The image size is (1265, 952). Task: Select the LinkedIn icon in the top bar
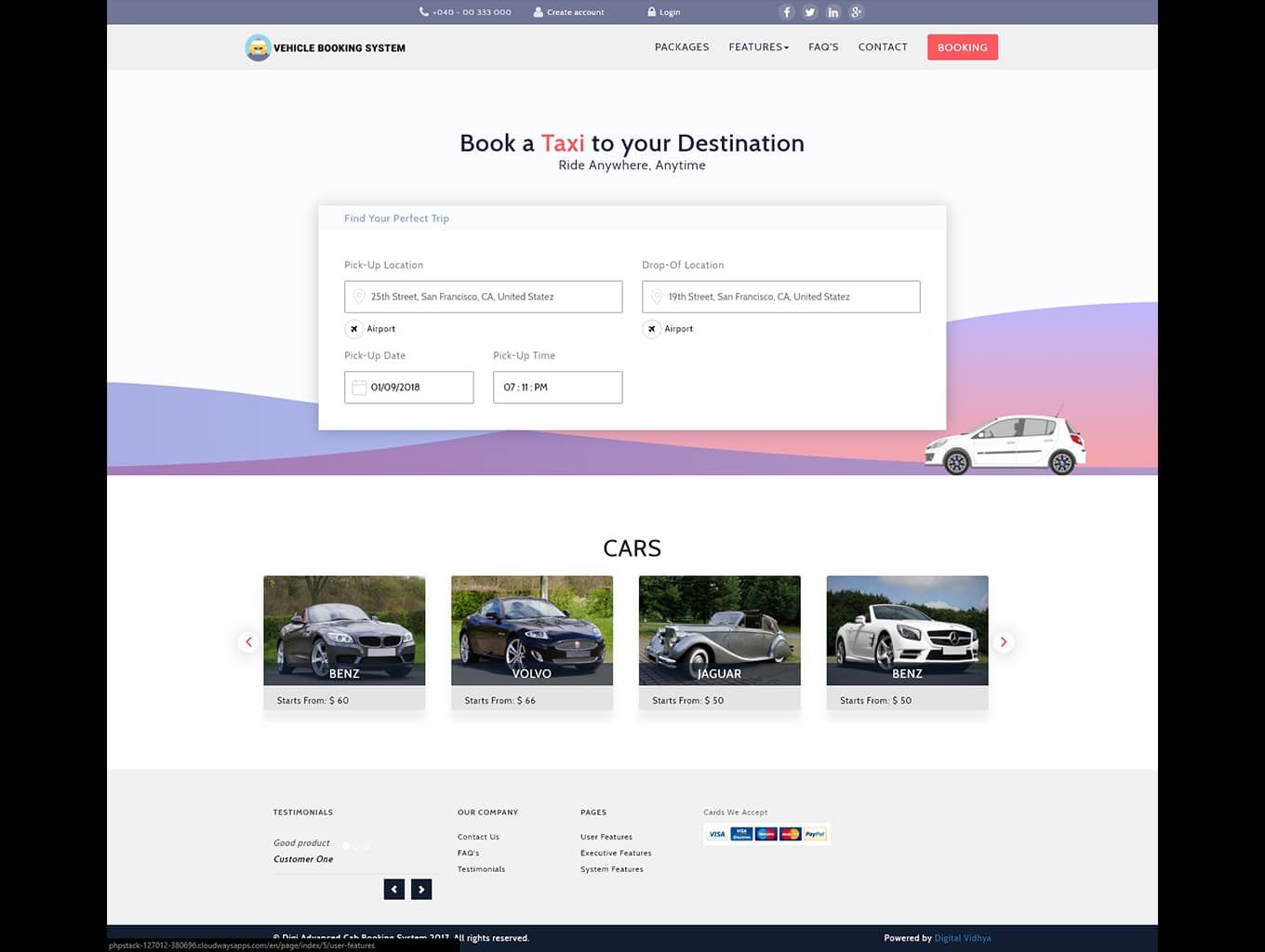click(x=832, y=12)
